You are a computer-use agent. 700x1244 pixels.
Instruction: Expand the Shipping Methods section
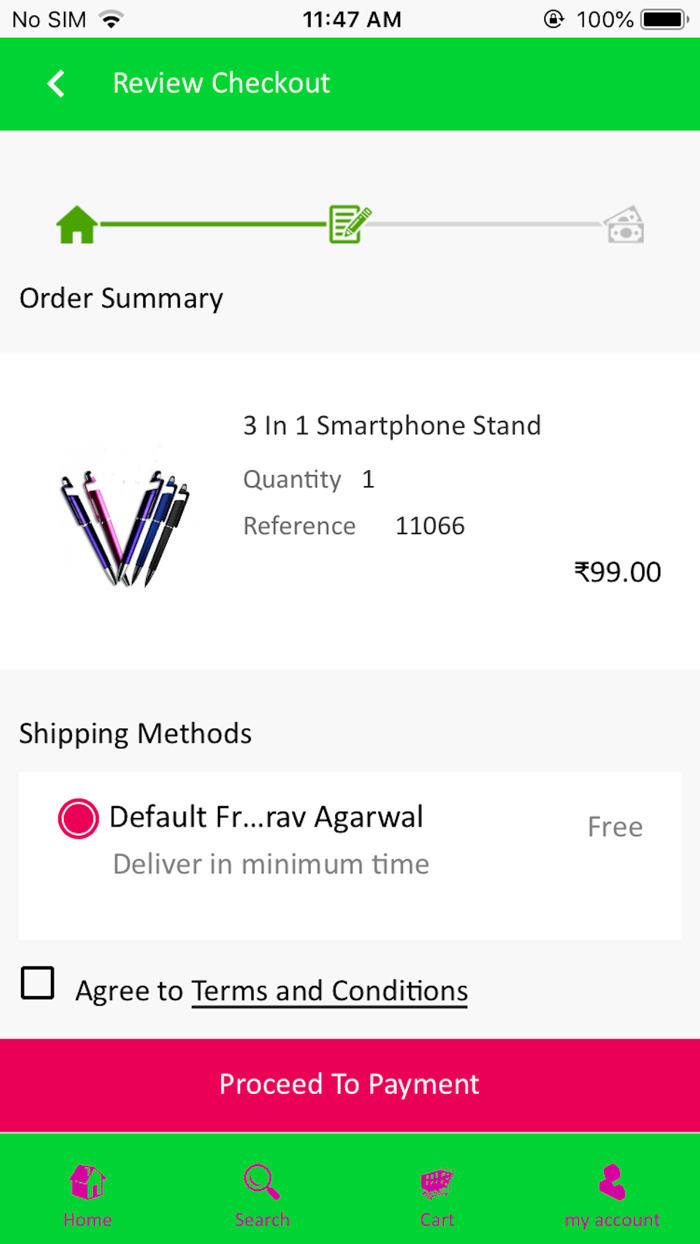135,734
